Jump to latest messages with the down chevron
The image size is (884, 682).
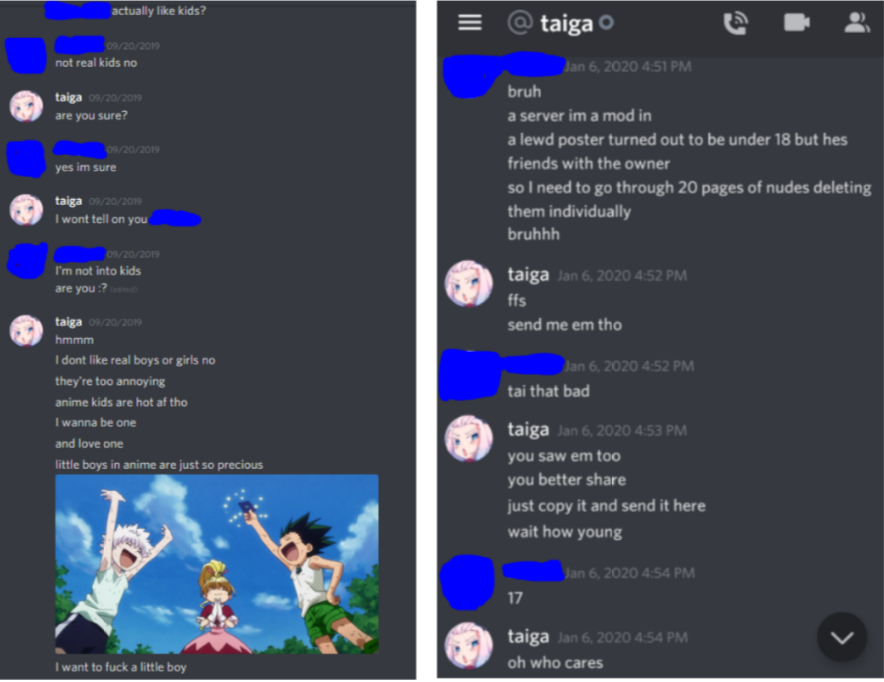[842, 637]
